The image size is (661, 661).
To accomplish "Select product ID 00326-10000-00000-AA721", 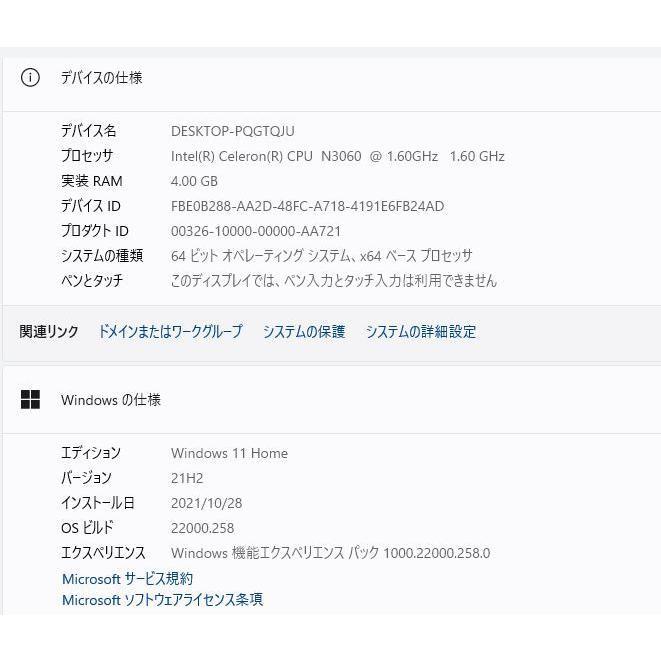I will [256, 231].
